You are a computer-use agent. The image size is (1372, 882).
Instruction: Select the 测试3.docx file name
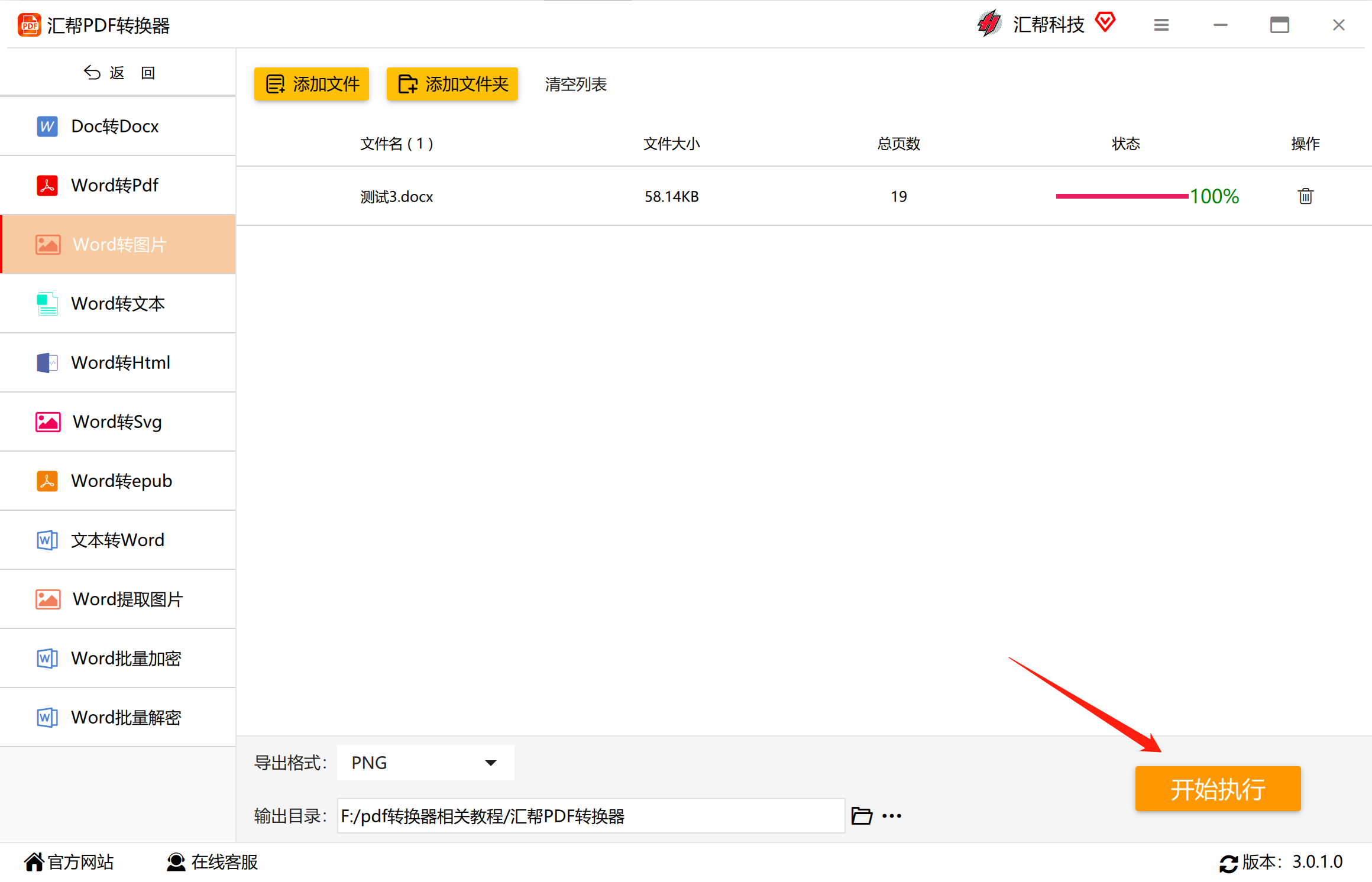point(396,196)
